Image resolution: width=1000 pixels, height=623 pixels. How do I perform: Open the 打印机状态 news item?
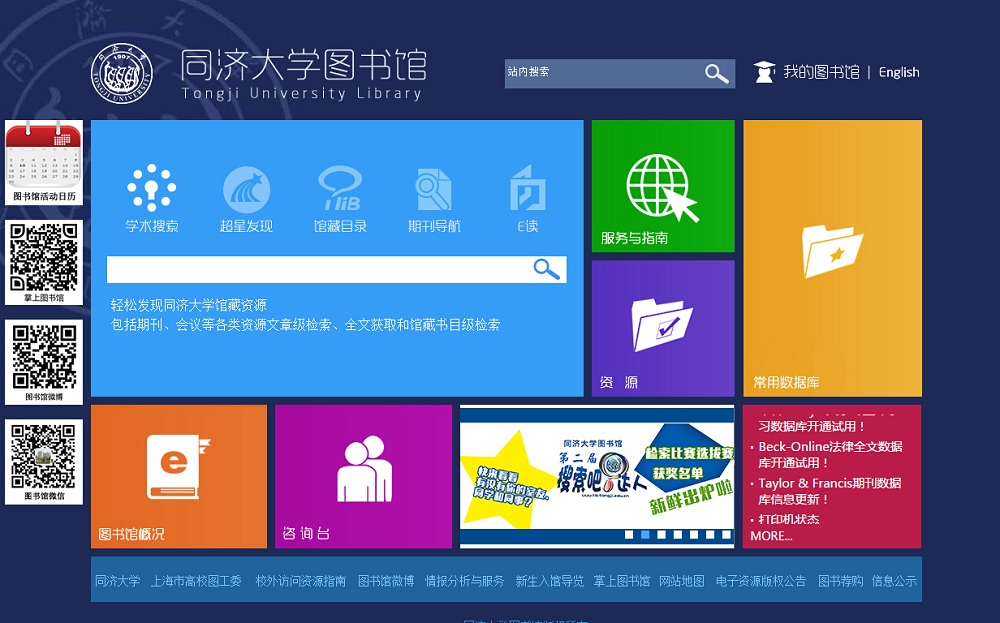[x=788, y=519]
